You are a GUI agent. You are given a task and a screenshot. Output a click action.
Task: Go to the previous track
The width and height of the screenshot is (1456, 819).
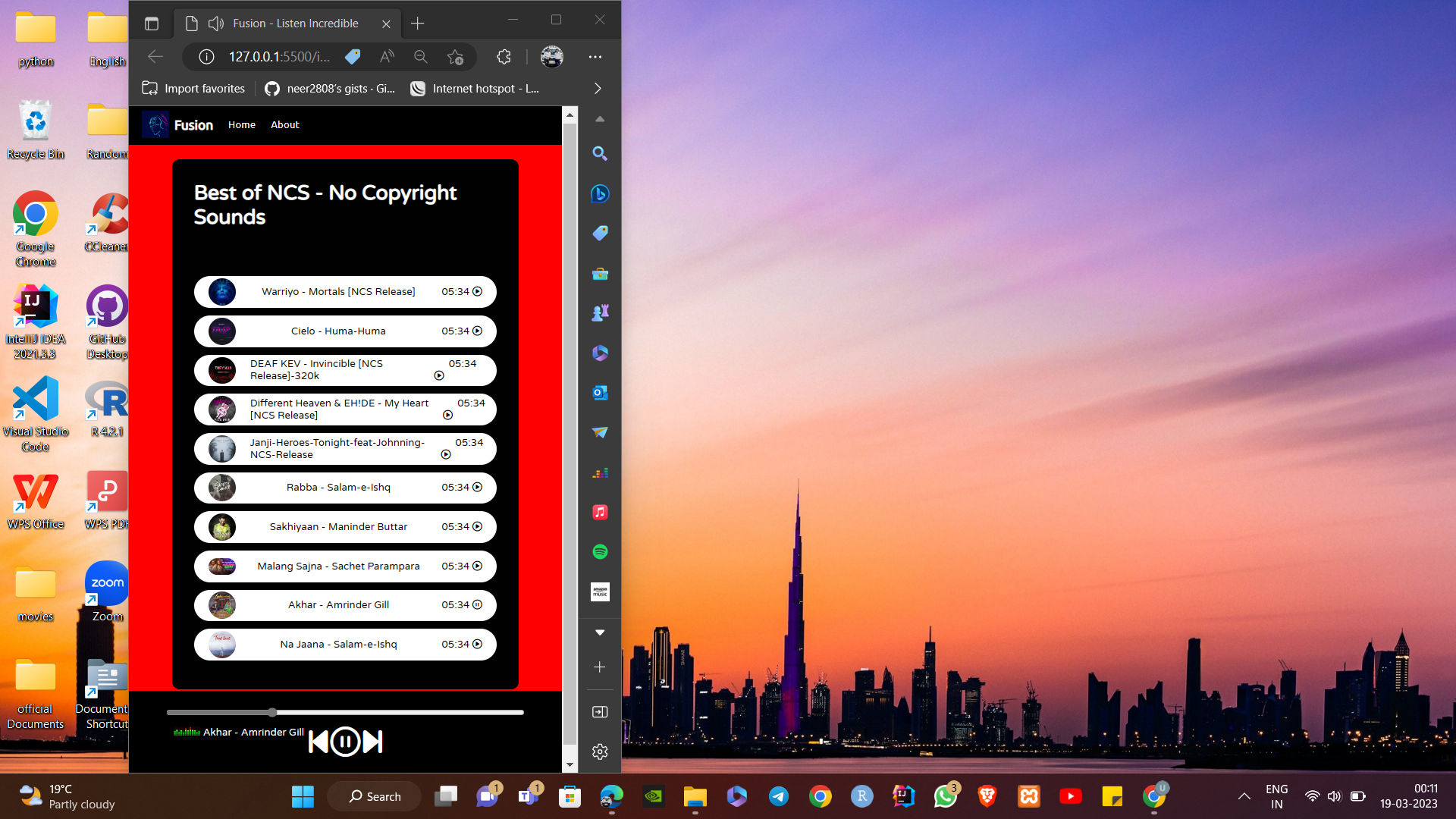point(318,742)
